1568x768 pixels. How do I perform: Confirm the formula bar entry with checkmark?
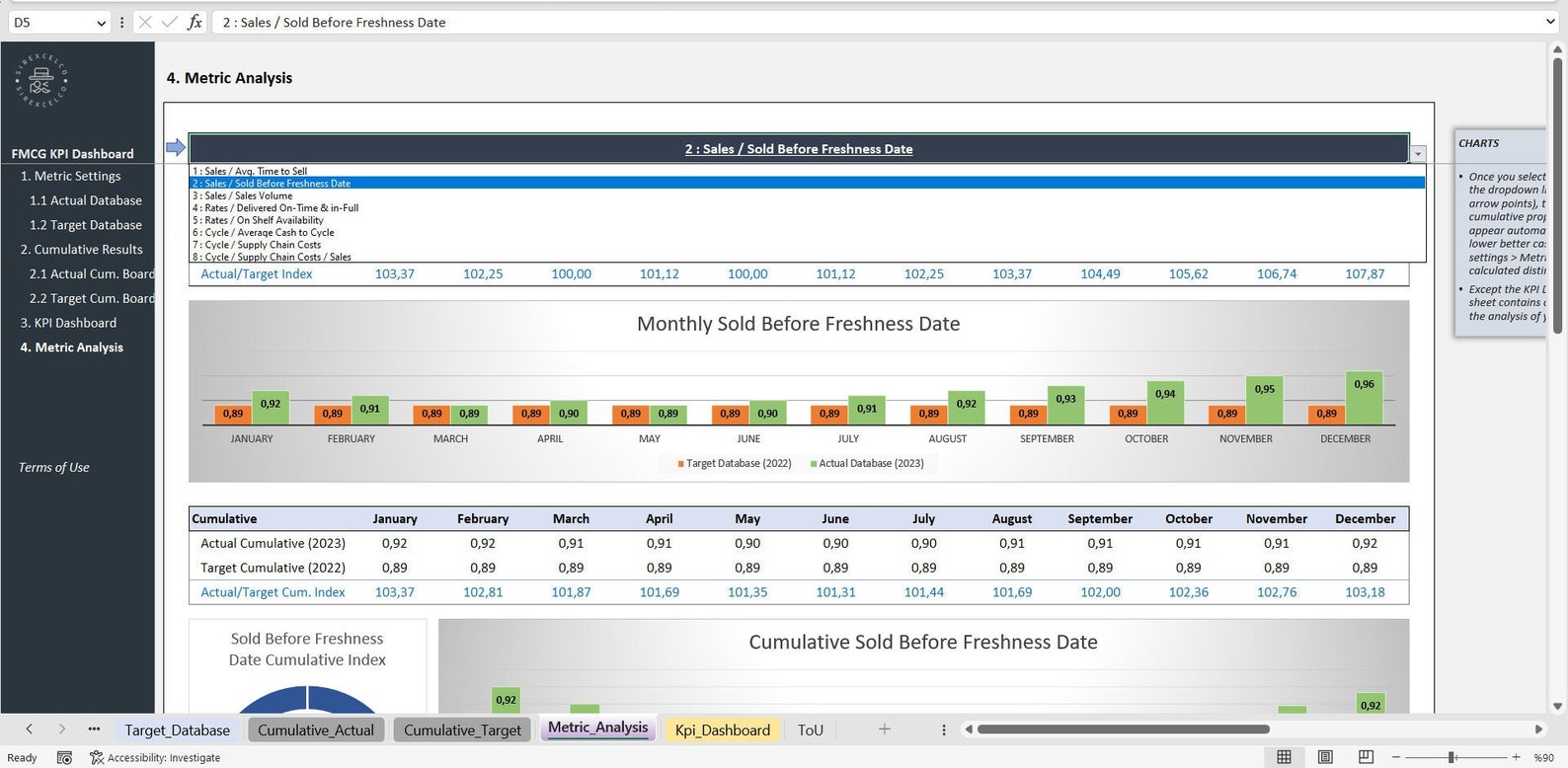click(x=170, y=22)
